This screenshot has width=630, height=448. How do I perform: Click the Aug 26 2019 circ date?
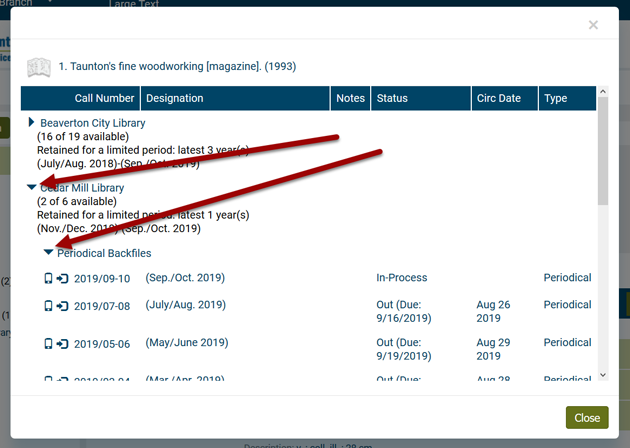[493, 311]
